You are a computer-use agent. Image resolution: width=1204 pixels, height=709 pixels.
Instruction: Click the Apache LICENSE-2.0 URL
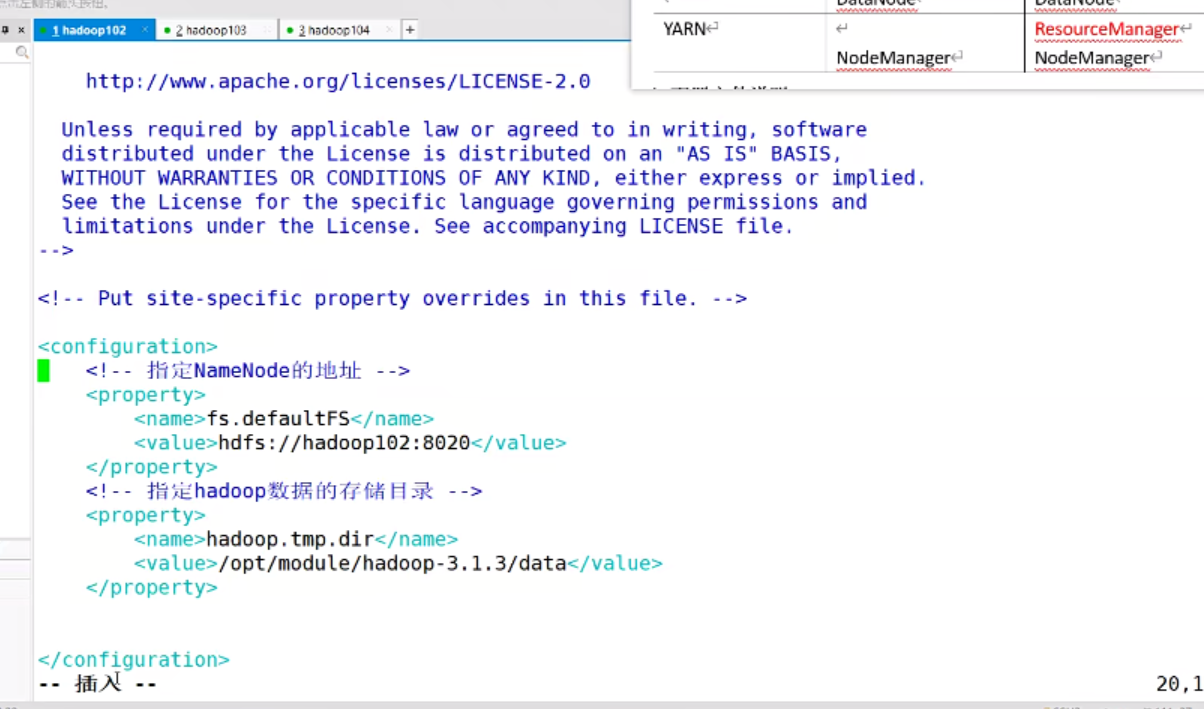coord(338,81)
